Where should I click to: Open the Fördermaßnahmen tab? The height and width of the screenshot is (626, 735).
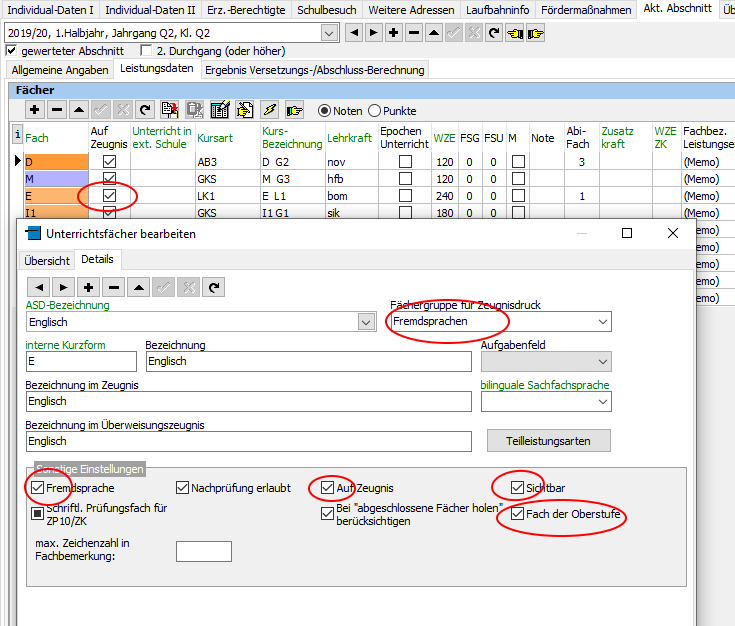[586, 10]
